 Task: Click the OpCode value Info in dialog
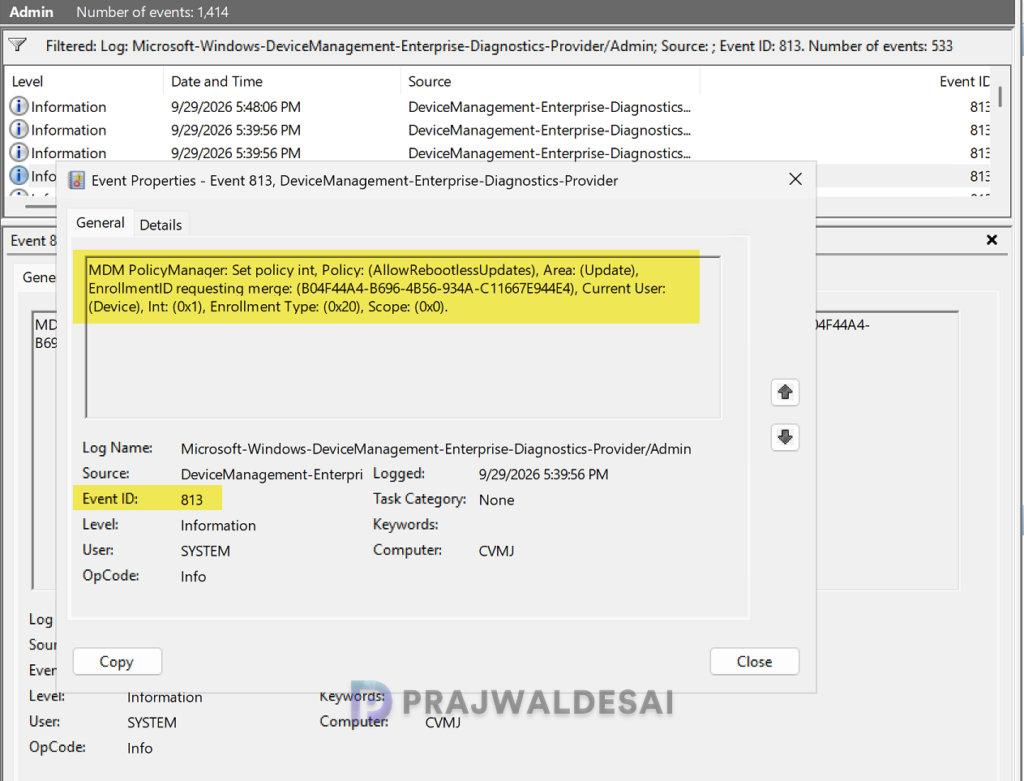tap(193, 577)
